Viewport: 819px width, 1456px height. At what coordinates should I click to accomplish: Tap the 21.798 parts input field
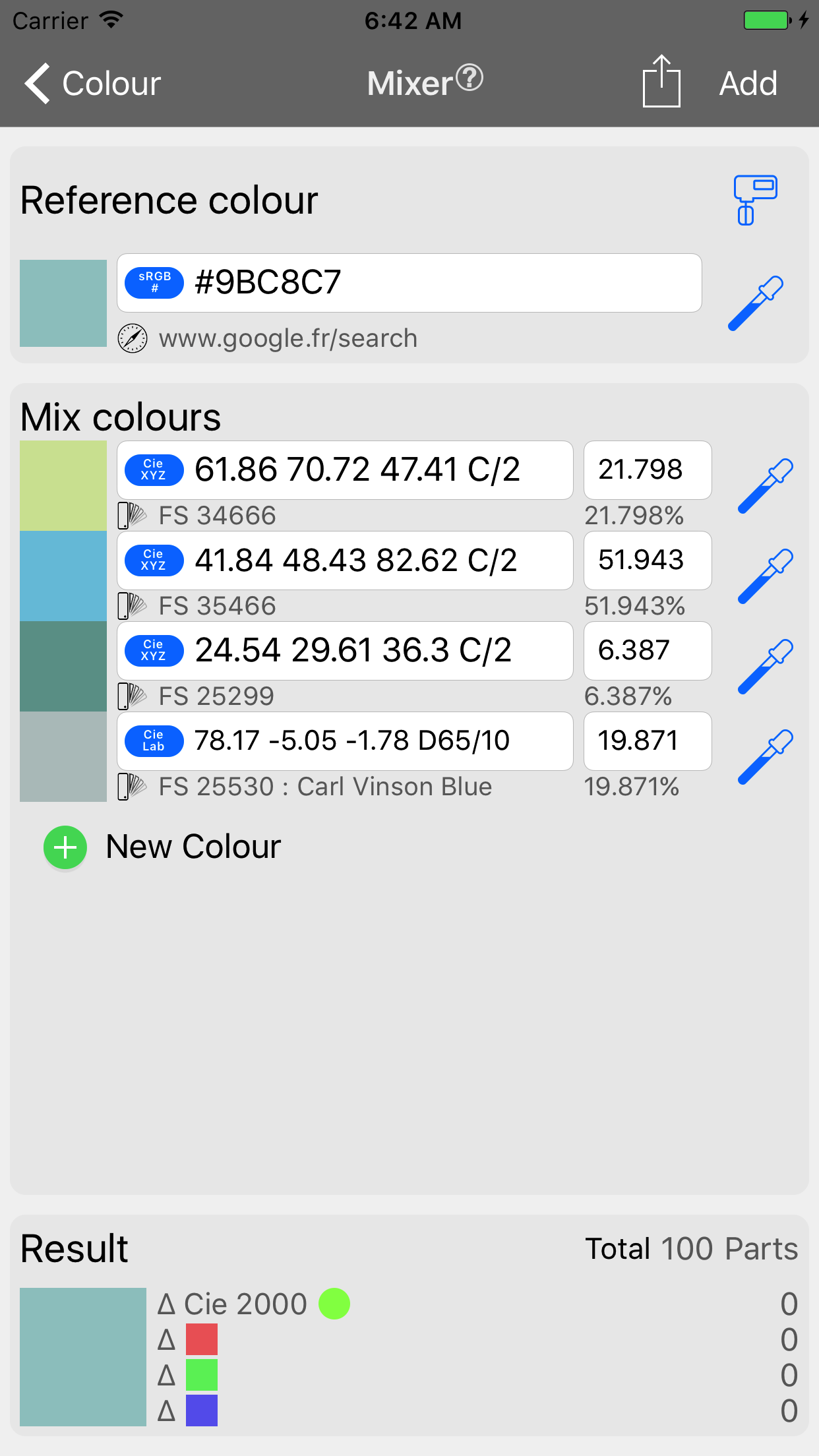(647, 470)
